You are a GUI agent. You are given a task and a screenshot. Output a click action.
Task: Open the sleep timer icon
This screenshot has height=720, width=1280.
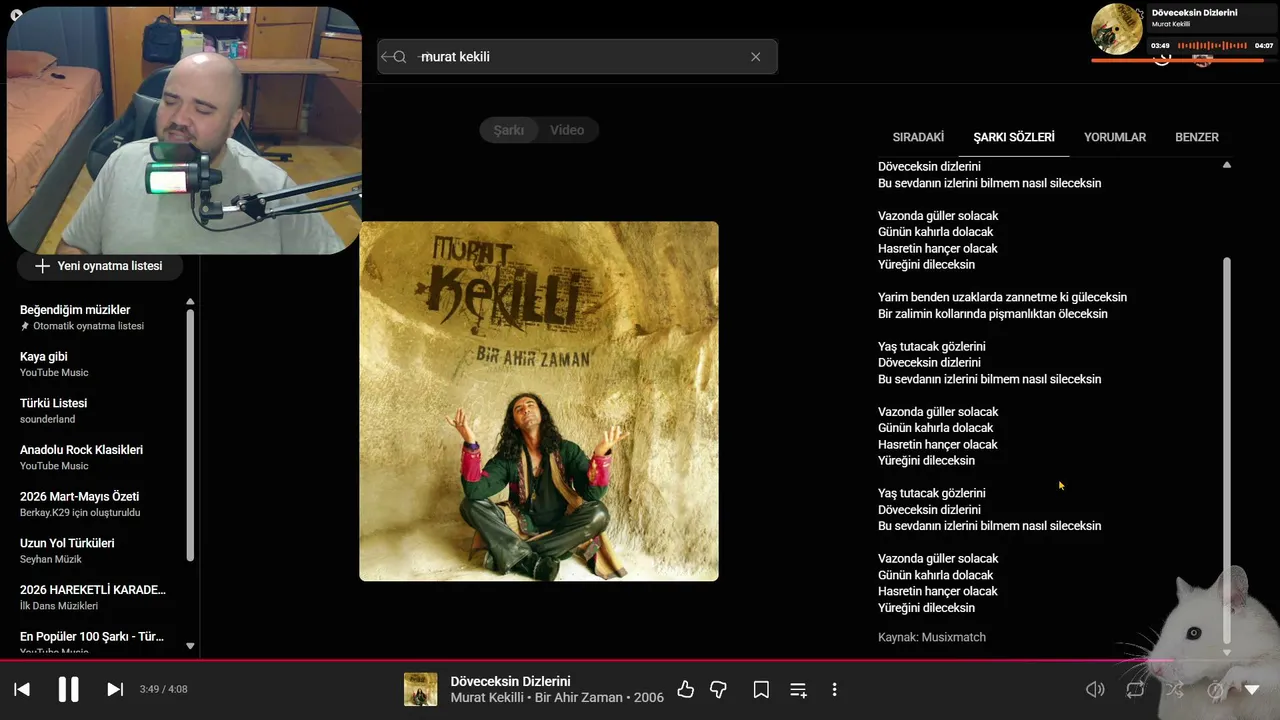1215,689
